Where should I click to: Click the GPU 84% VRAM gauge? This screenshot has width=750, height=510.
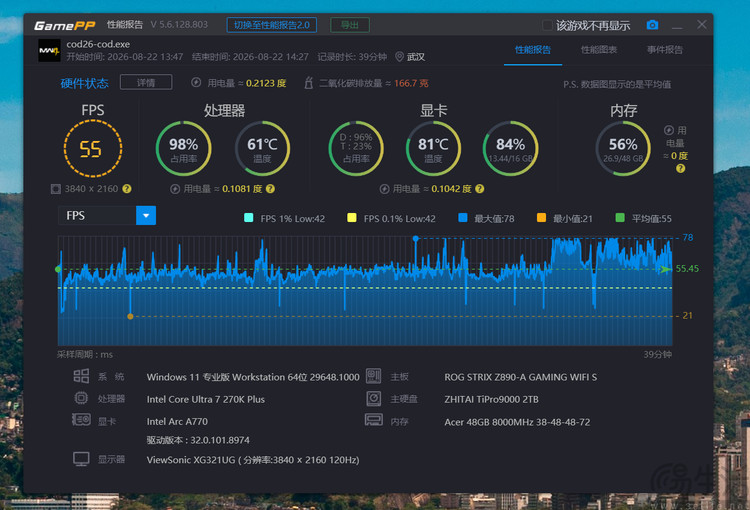tap(511, 148)
